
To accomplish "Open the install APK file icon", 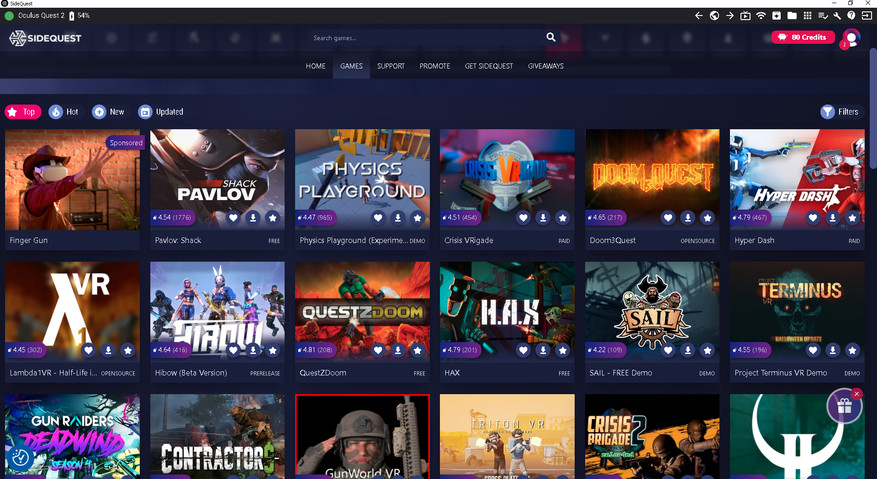I will pyautogui.click(x=776, y=16).
